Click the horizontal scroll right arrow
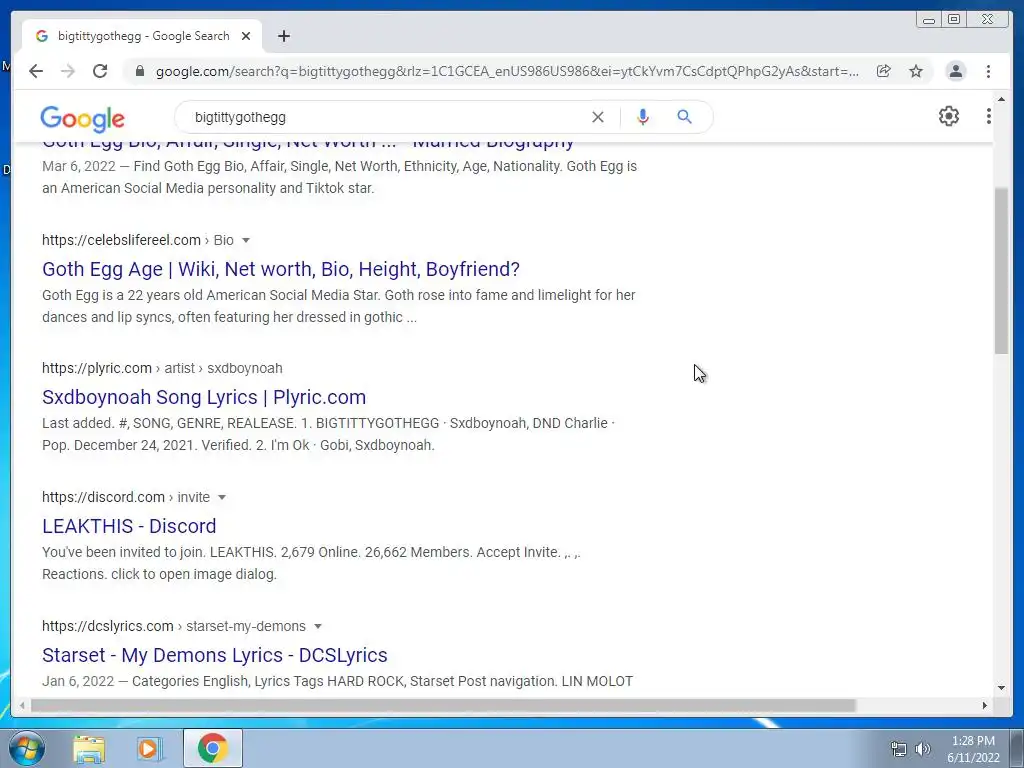1024x768 pixels. tap(985, 705)
